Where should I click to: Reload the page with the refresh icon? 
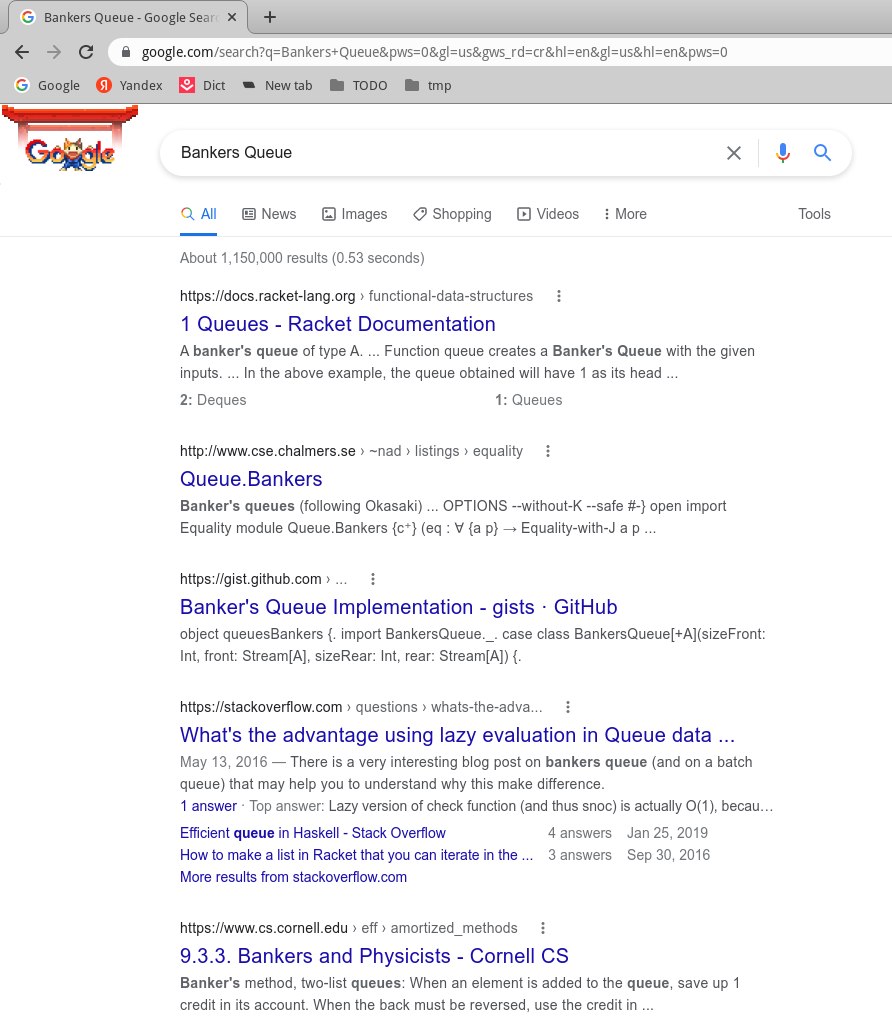click(86, 52)
